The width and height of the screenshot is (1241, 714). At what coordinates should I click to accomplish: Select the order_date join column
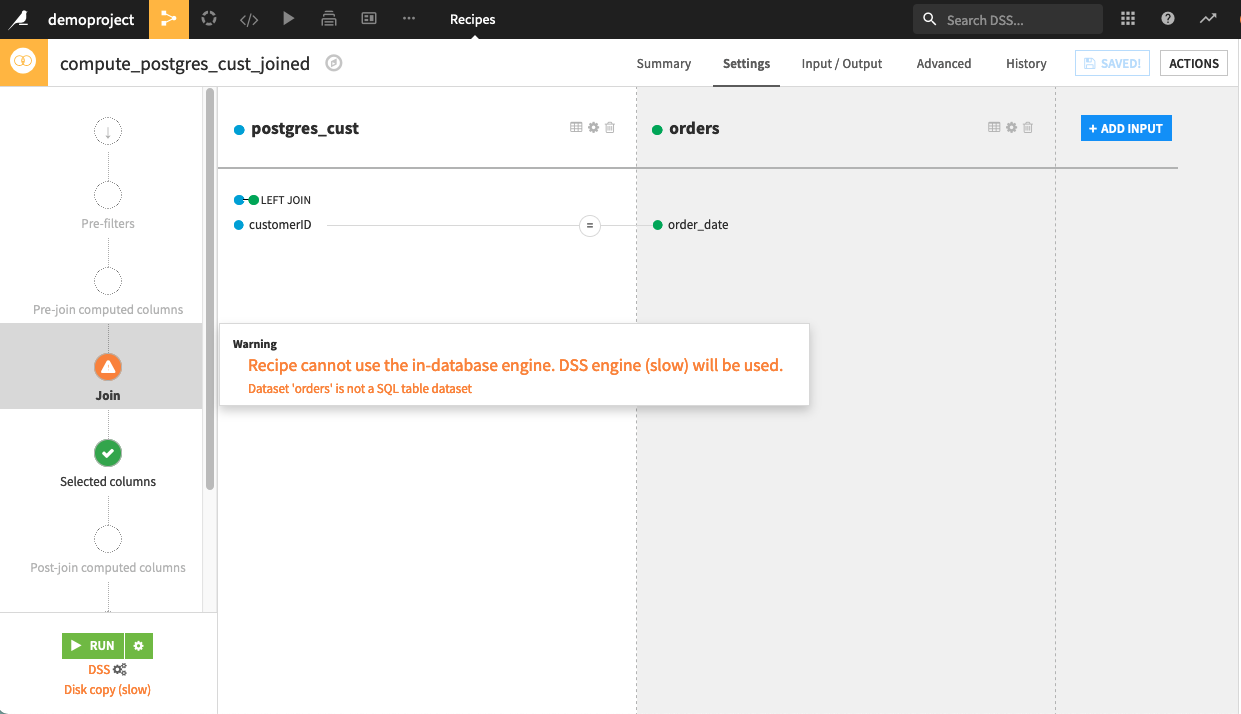pyautogui.click(x=698, y=225)
